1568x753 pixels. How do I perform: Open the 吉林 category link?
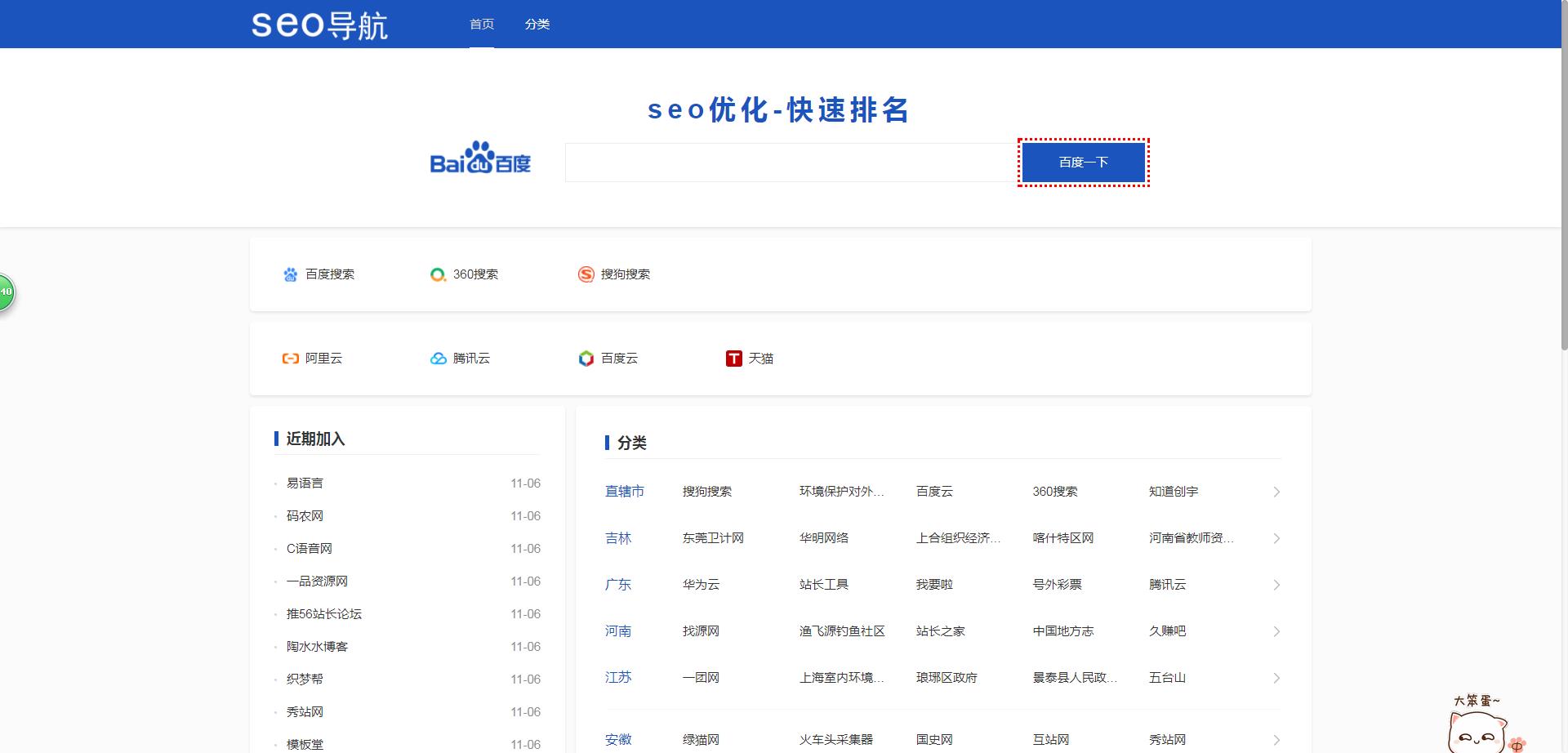click(618, 538)
